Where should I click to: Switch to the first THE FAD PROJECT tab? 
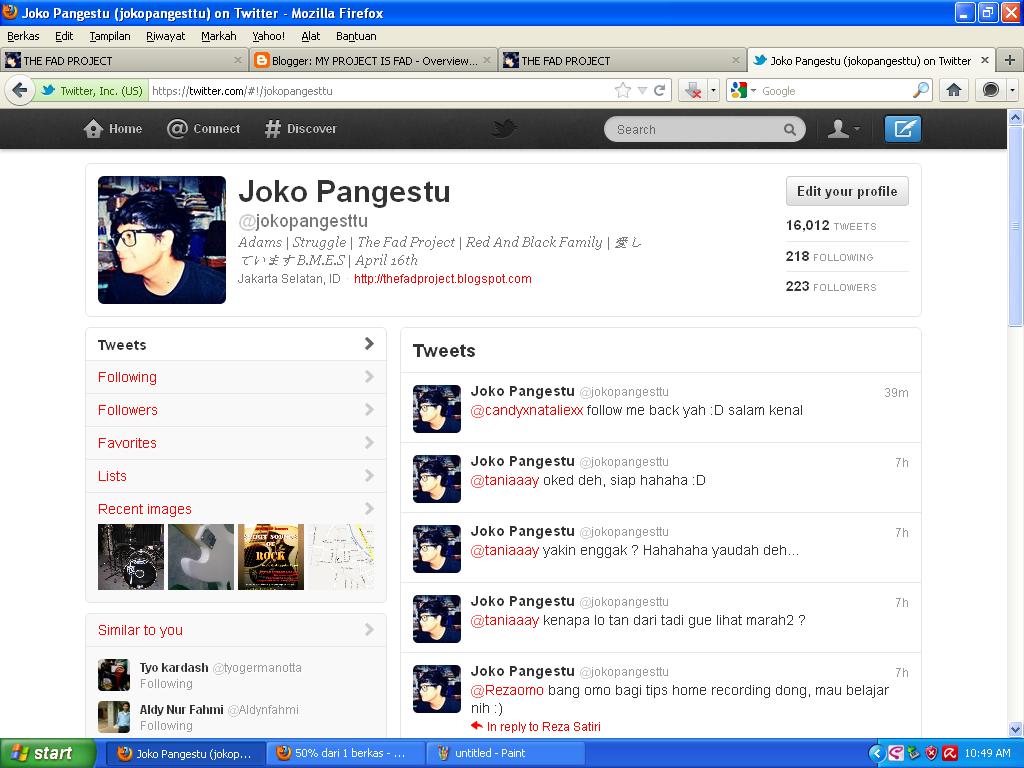click(124, 60)
